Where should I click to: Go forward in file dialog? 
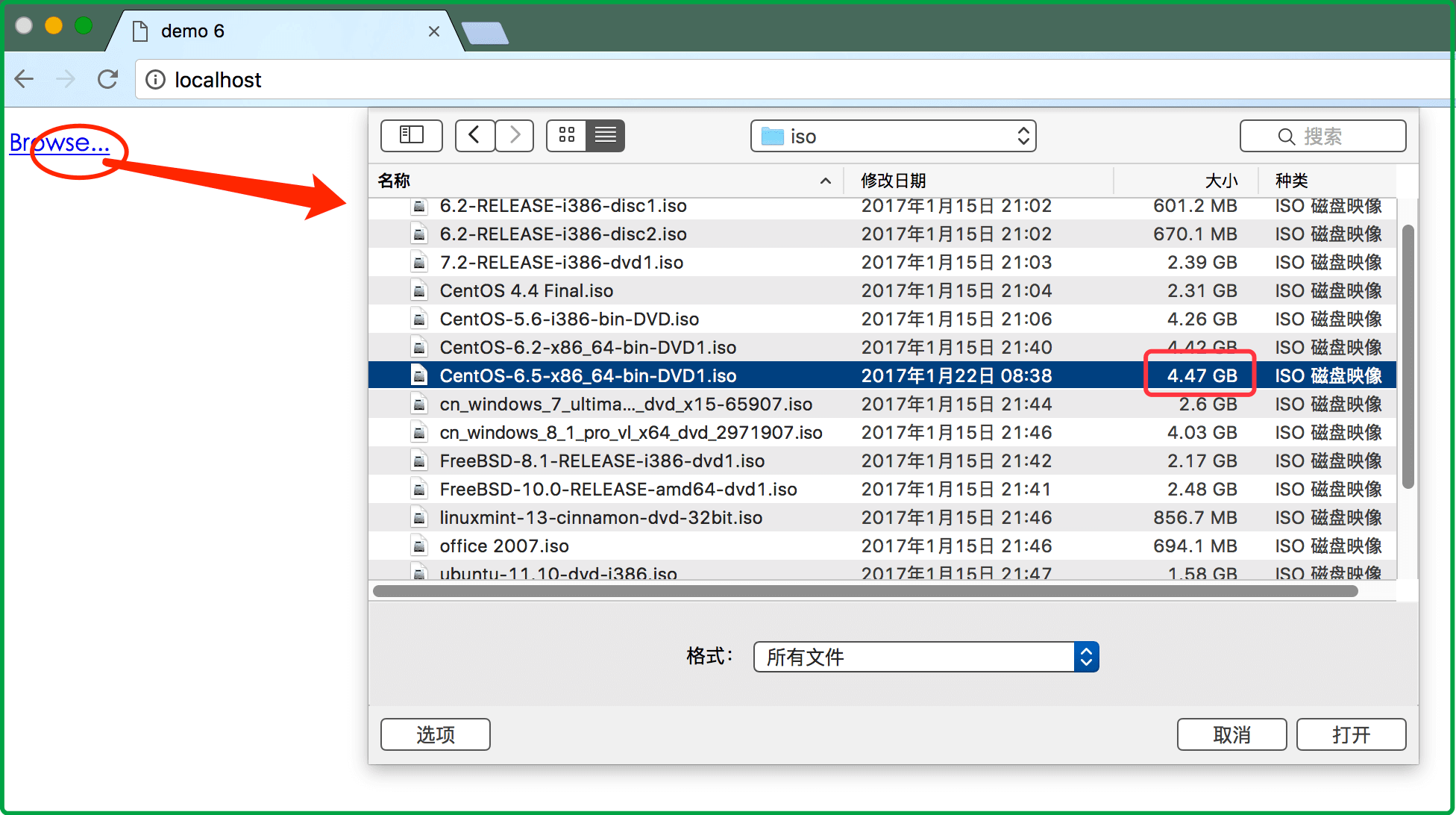click(515, 136)
